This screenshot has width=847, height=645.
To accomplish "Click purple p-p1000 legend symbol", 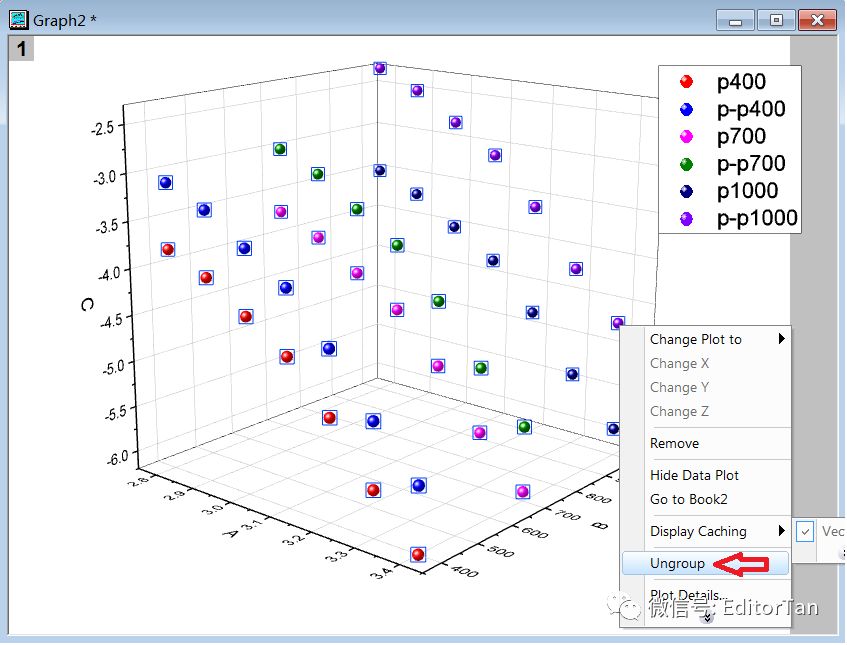I will (686, 219).
